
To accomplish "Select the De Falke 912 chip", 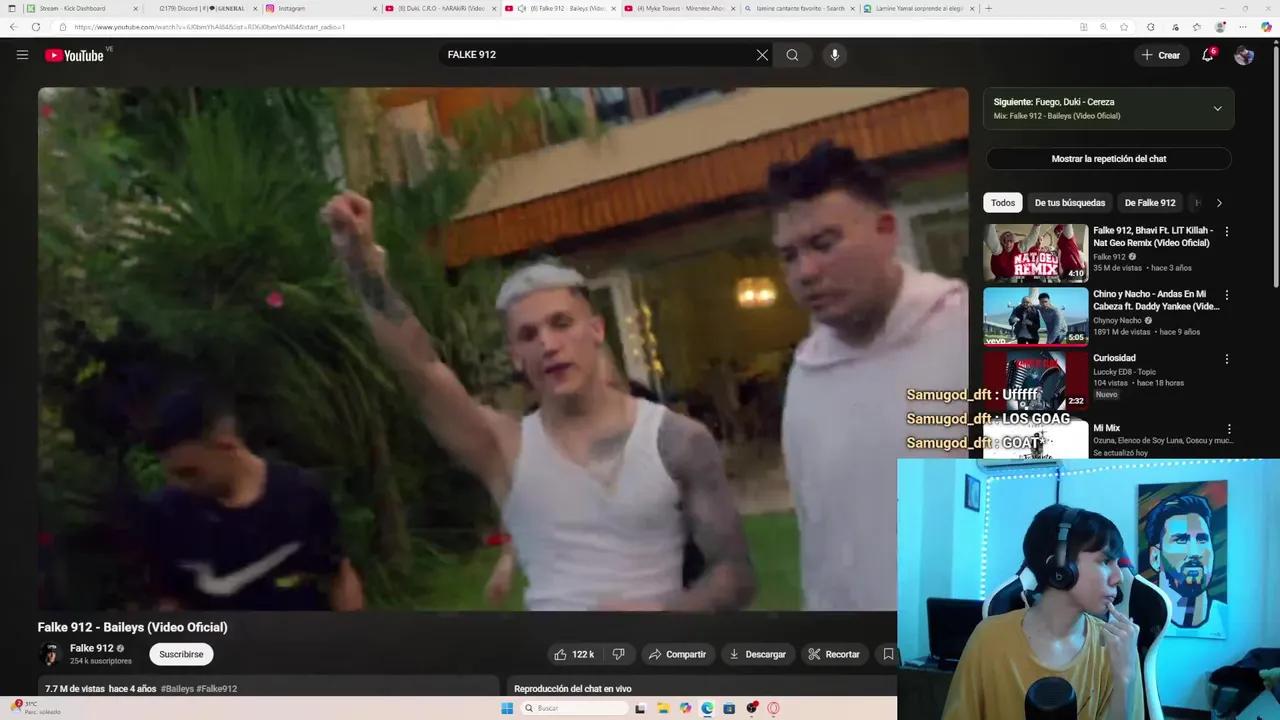I will tap(1150, 203).
